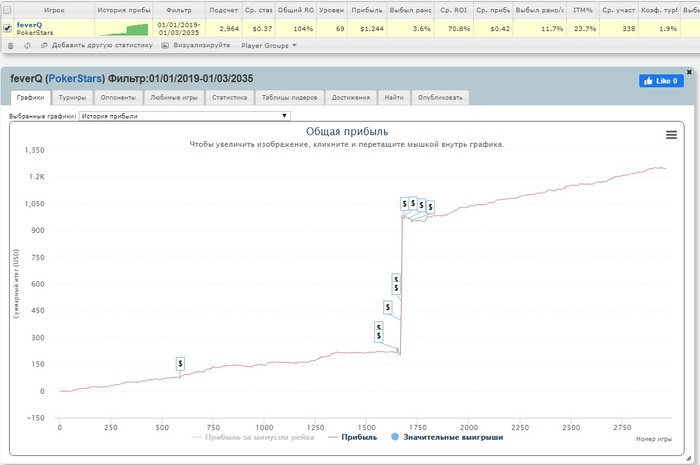Open the chart hamburger menu icon

coord(671,135)
